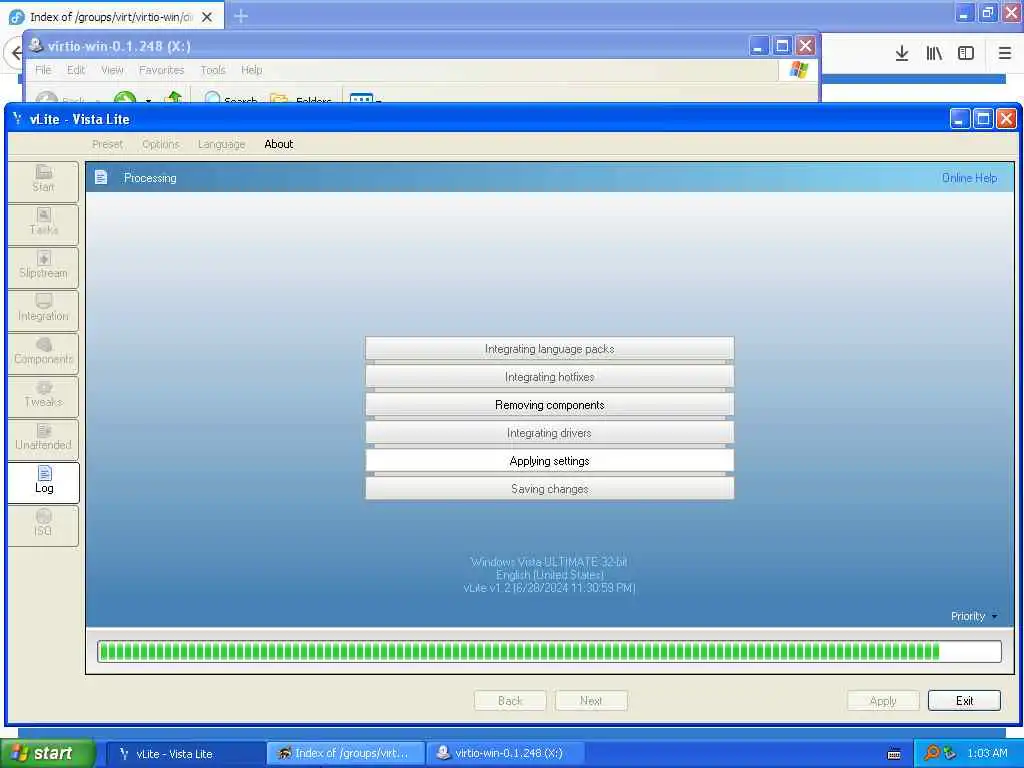Image resolution: width=1024 pixels, height=768 pixels.
Task: Click the green Forward arrow in Explorer
Action: (x=125, y=97)
